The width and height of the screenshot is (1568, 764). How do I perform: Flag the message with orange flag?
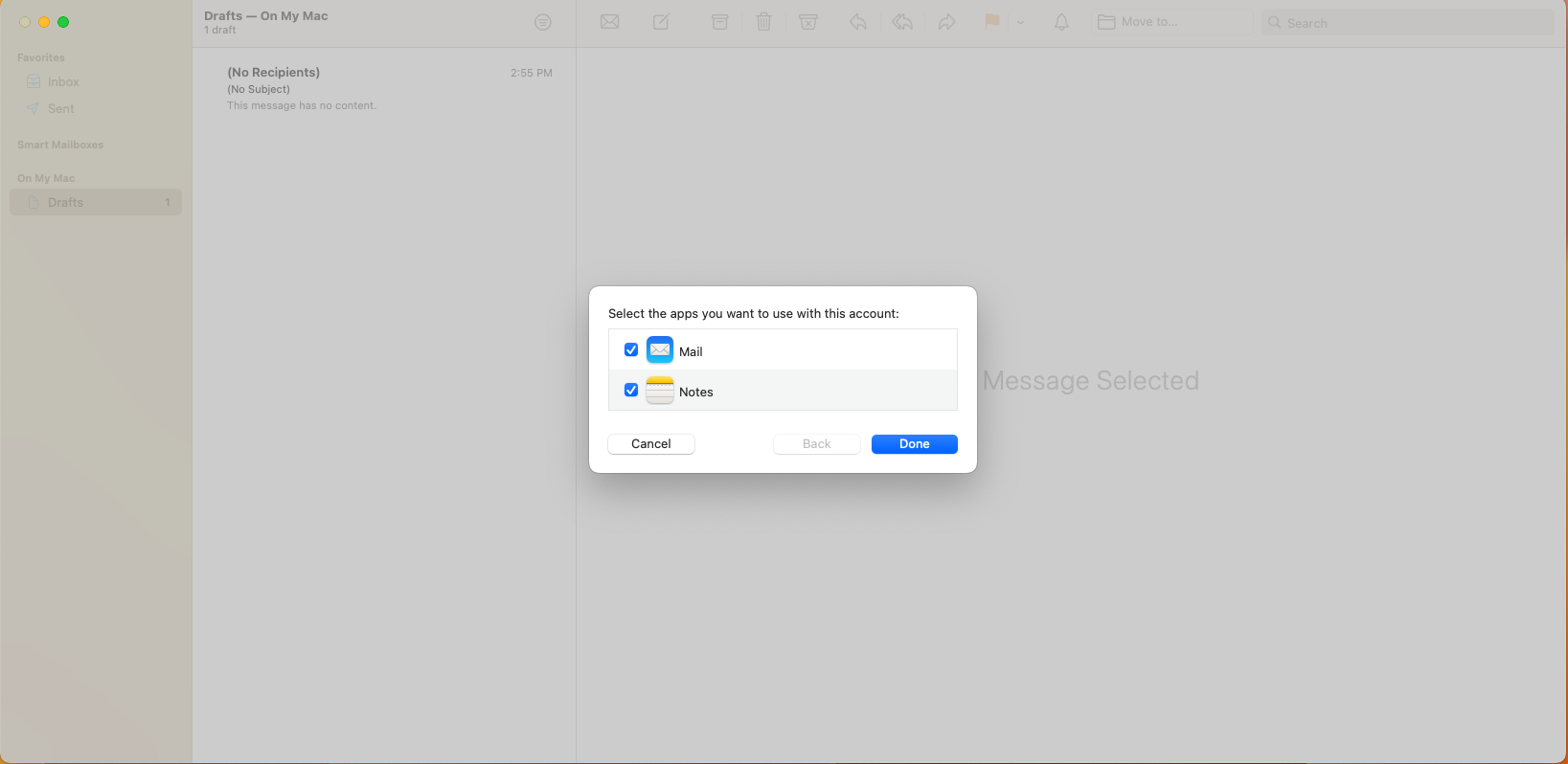click(x=992, y=22)
